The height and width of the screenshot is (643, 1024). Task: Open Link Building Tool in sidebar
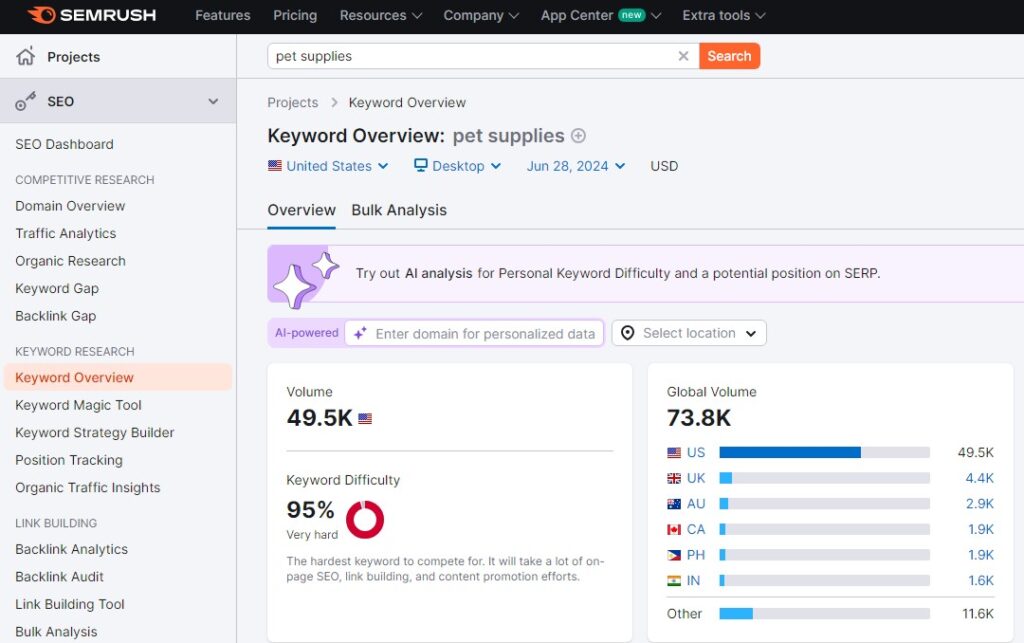point(70,604)
